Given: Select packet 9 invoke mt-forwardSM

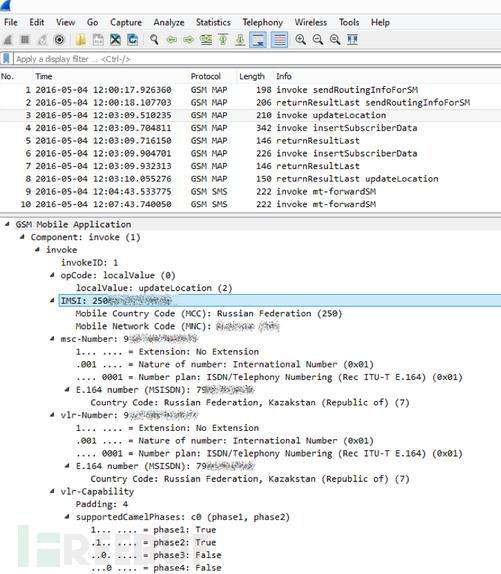Looking at the screenshot, I should (x=250, y=191).
